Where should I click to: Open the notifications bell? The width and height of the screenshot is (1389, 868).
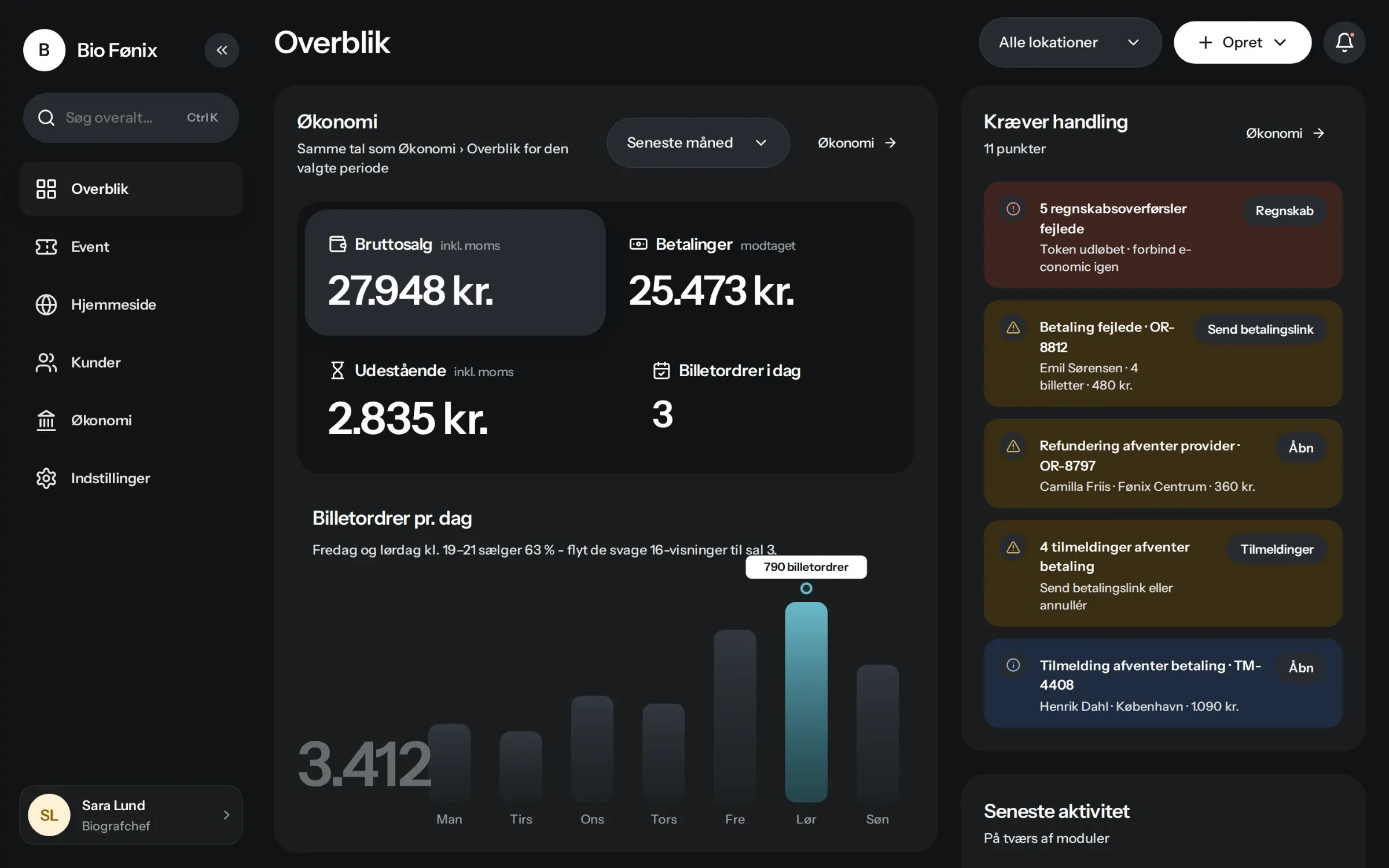(x=1344, y=42)
